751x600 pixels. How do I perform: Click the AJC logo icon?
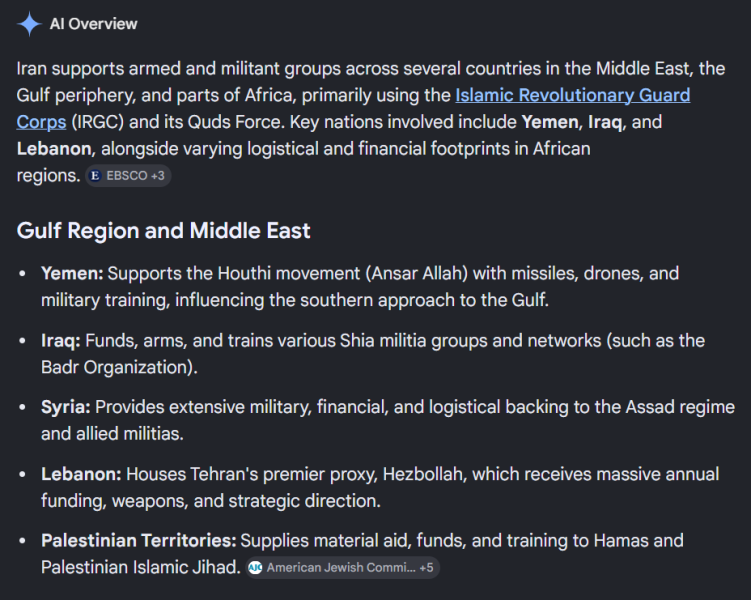pos(255,567)
